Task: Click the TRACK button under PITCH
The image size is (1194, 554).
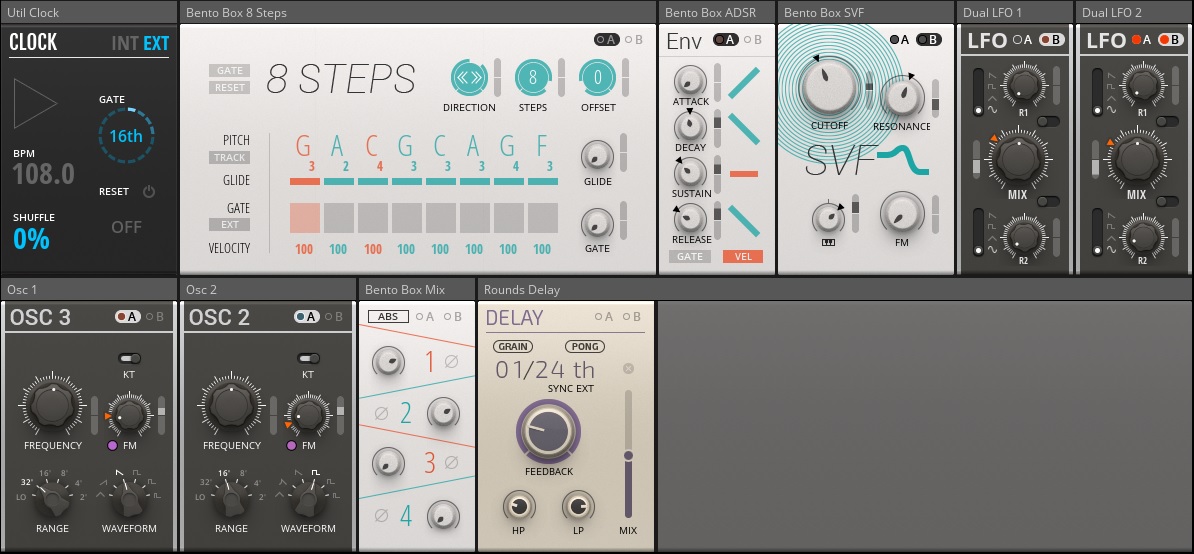Action: click(229, 158)
